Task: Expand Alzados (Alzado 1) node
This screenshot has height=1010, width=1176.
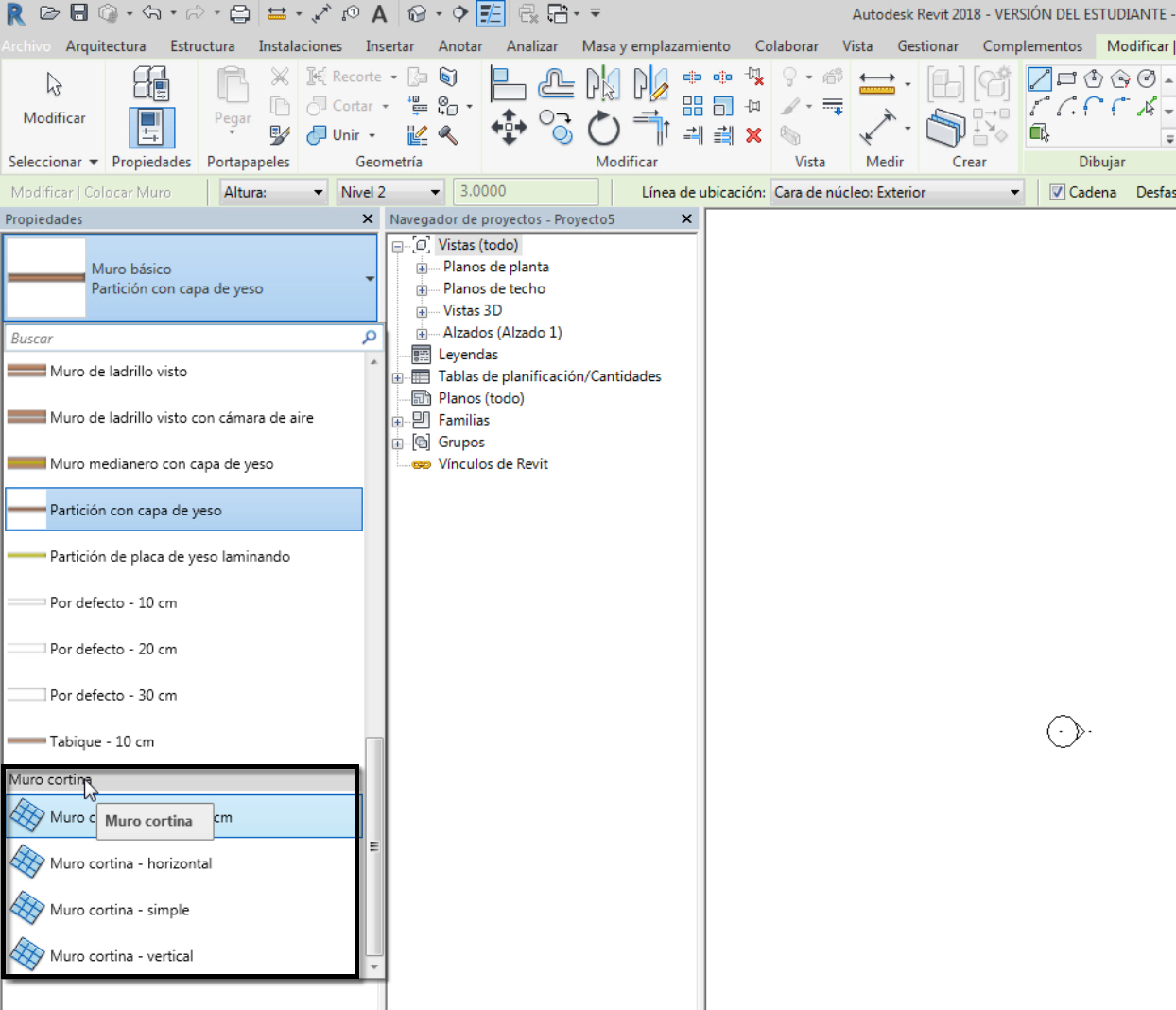Action: click(x=422, y=333)
